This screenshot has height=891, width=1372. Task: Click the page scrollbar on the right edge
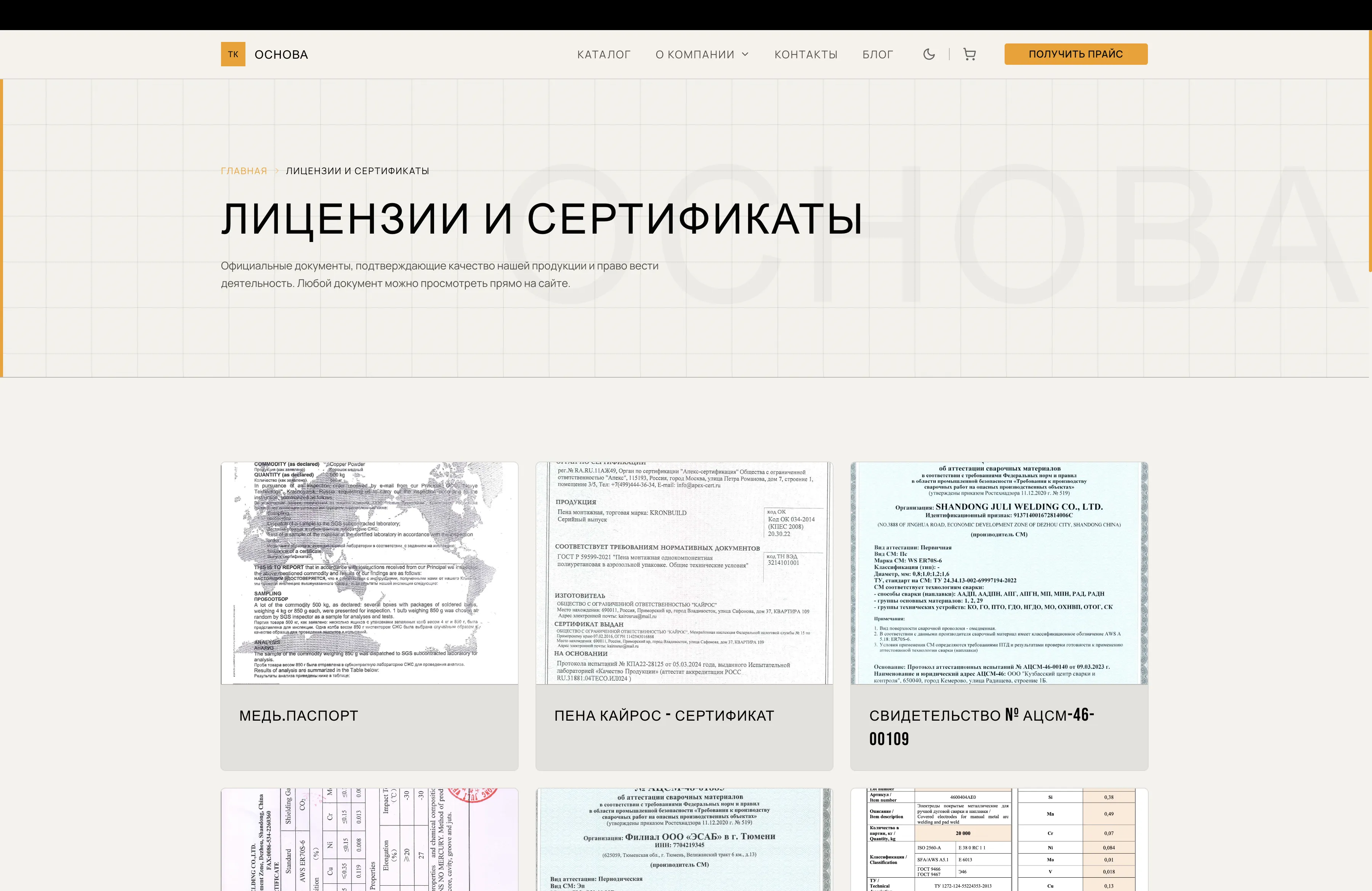coord(1370,151)
